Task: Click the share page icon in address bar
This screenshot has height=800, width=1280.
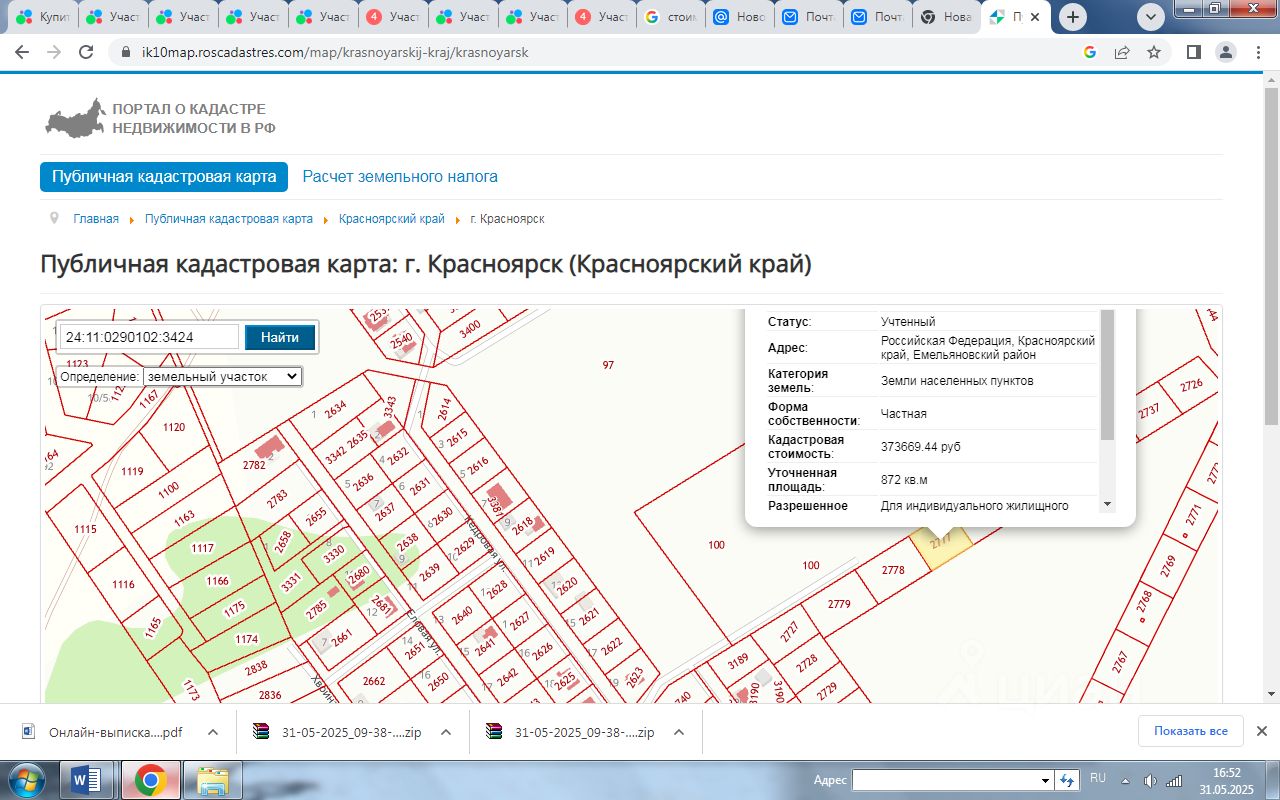Action: pos(1122,52)
